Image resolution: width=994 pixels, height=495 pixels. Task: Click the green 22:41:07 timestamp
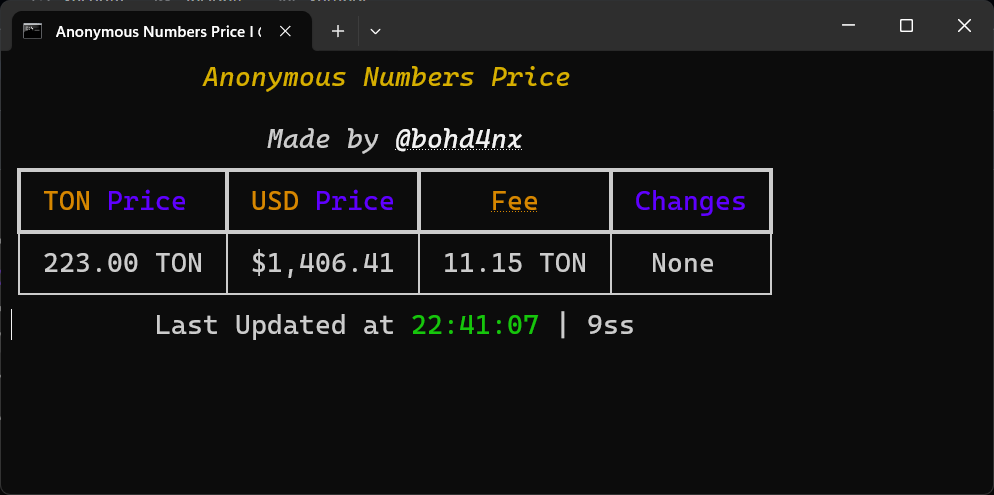pos(475,325)
